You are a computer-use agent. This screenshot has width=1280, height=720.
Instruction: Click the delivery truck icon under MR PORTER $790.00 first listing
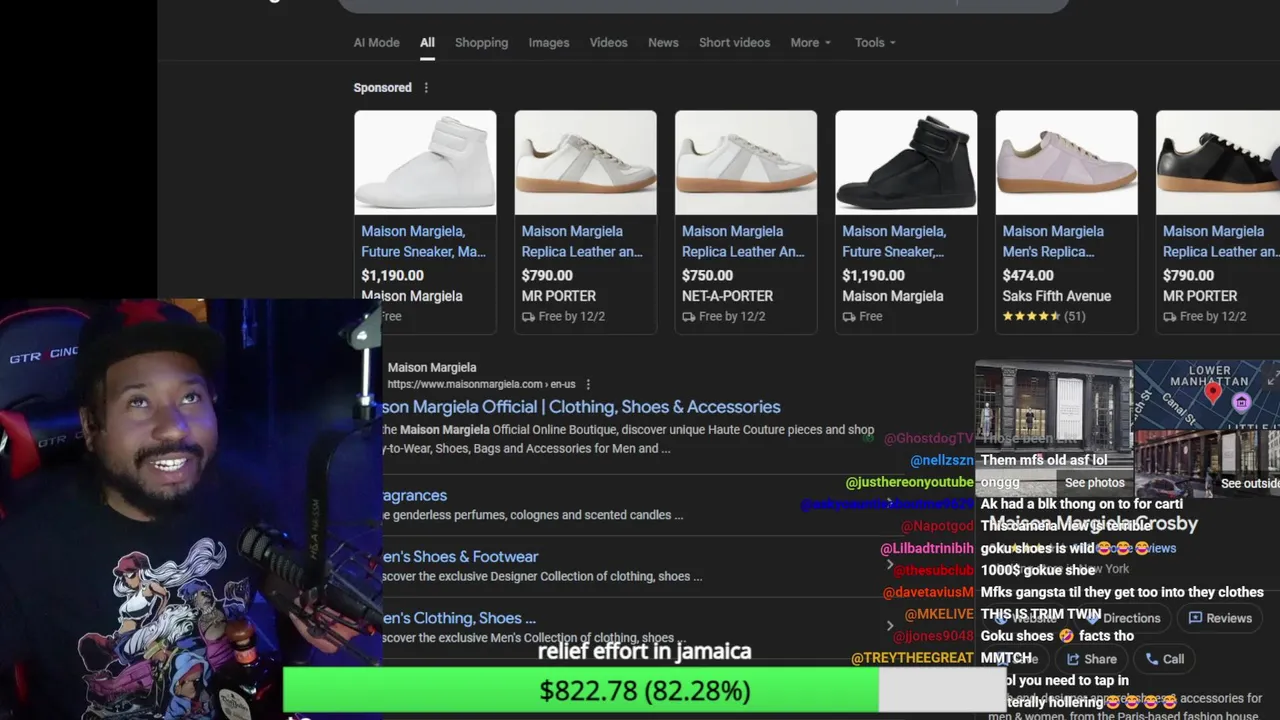pos(528,316)
